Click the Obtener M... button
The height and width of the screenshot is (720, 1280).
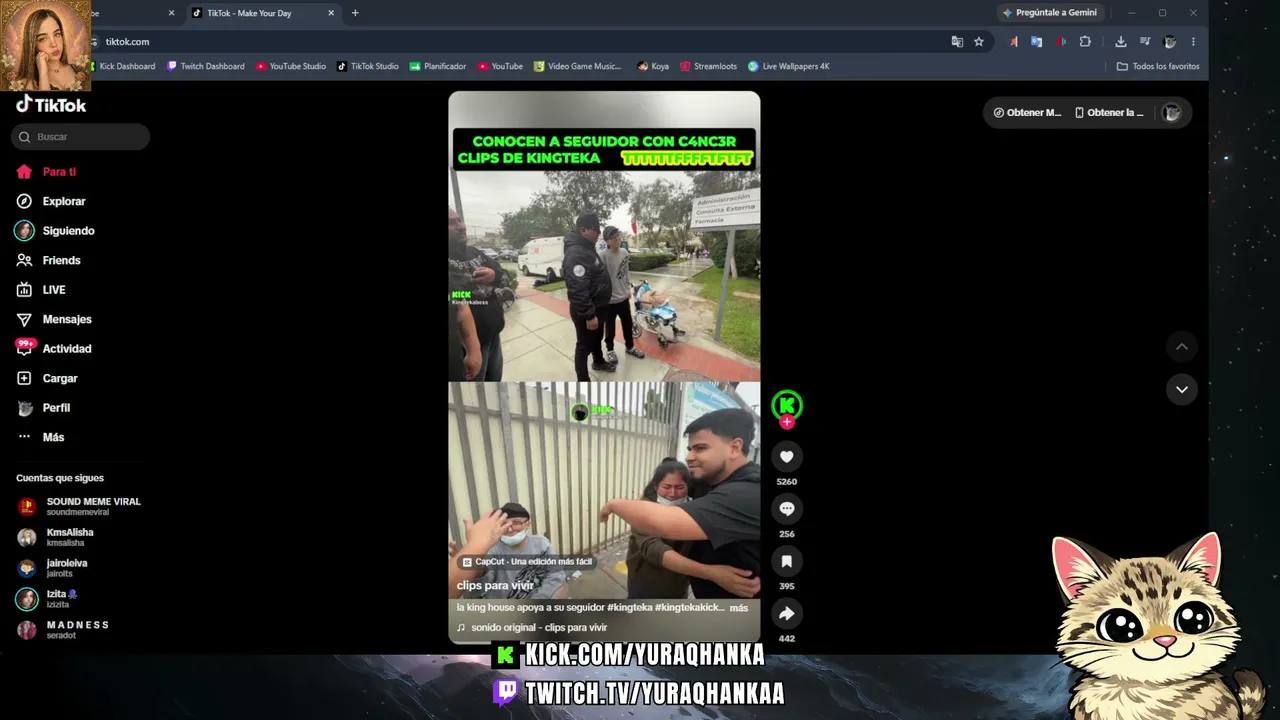click(1027, 113)
